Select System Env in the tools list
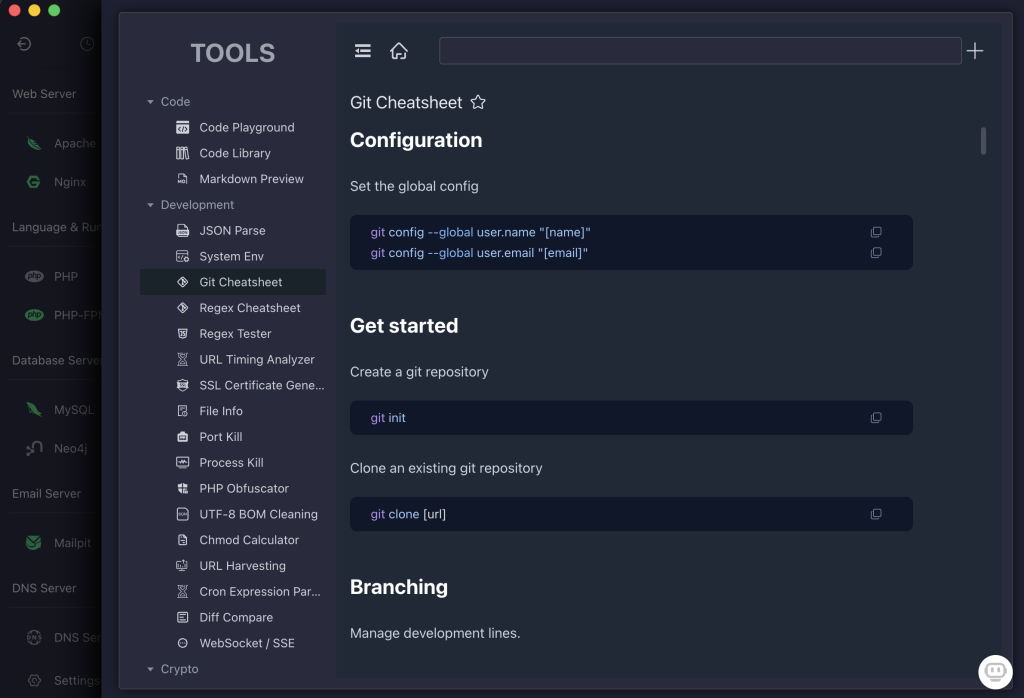1024x698 pixels. 231,257
